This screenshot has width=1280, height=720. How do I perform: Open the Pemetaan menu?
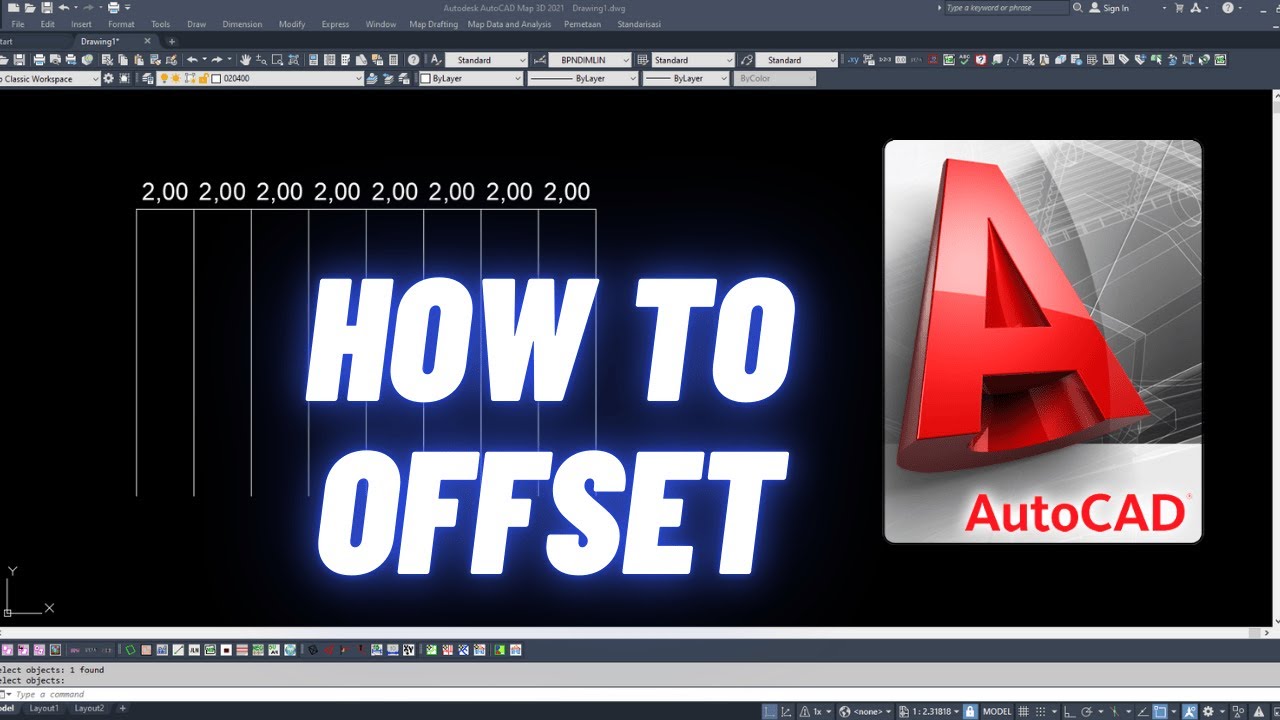583,24
